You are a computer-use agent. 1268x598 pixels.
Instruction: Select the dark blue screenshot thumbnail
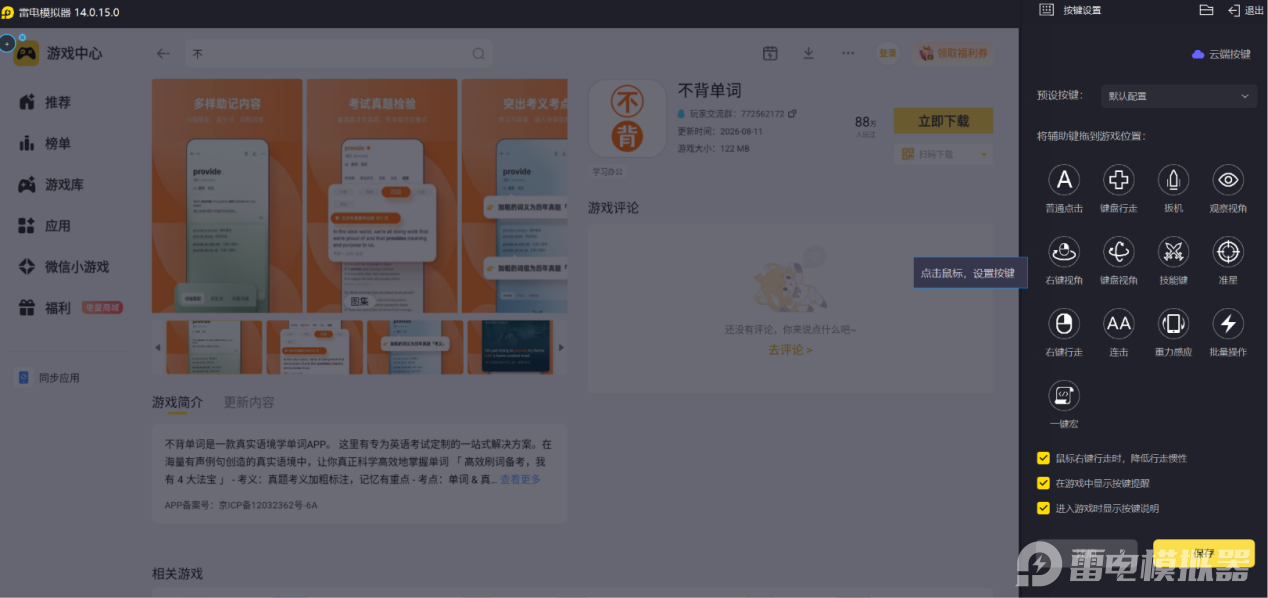(x=509, y=347)
